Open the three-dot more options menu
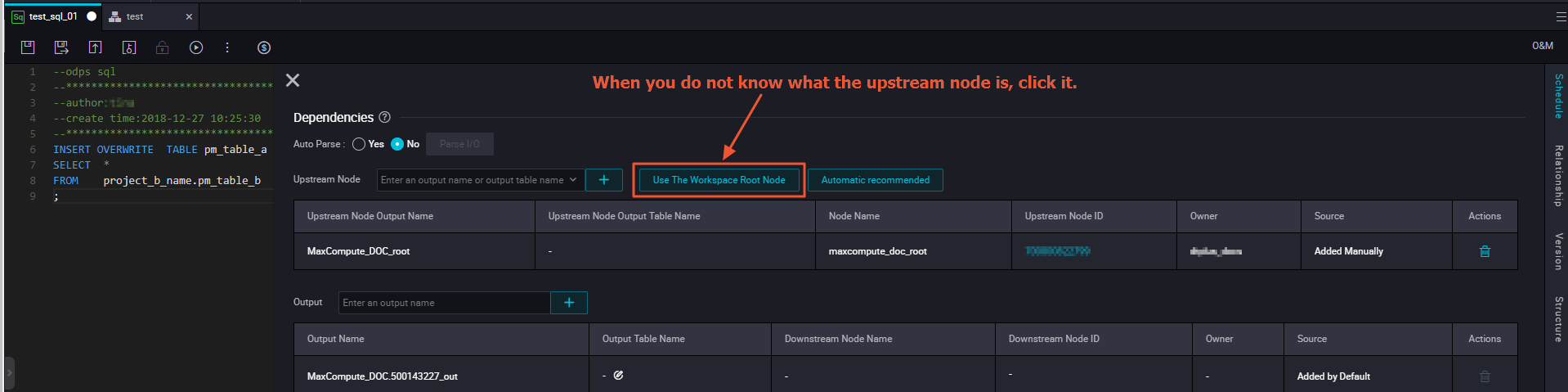 (x=227, y=47)
